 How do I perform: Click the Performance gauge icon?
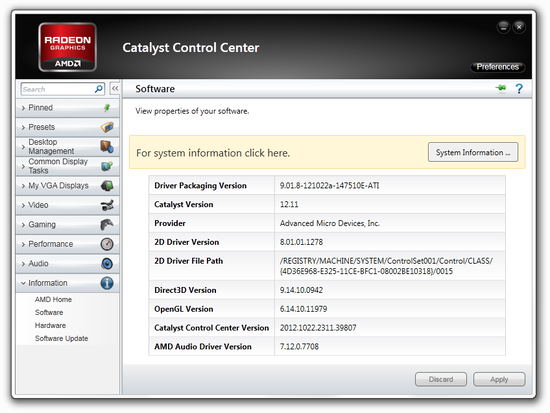pos(107,244)
